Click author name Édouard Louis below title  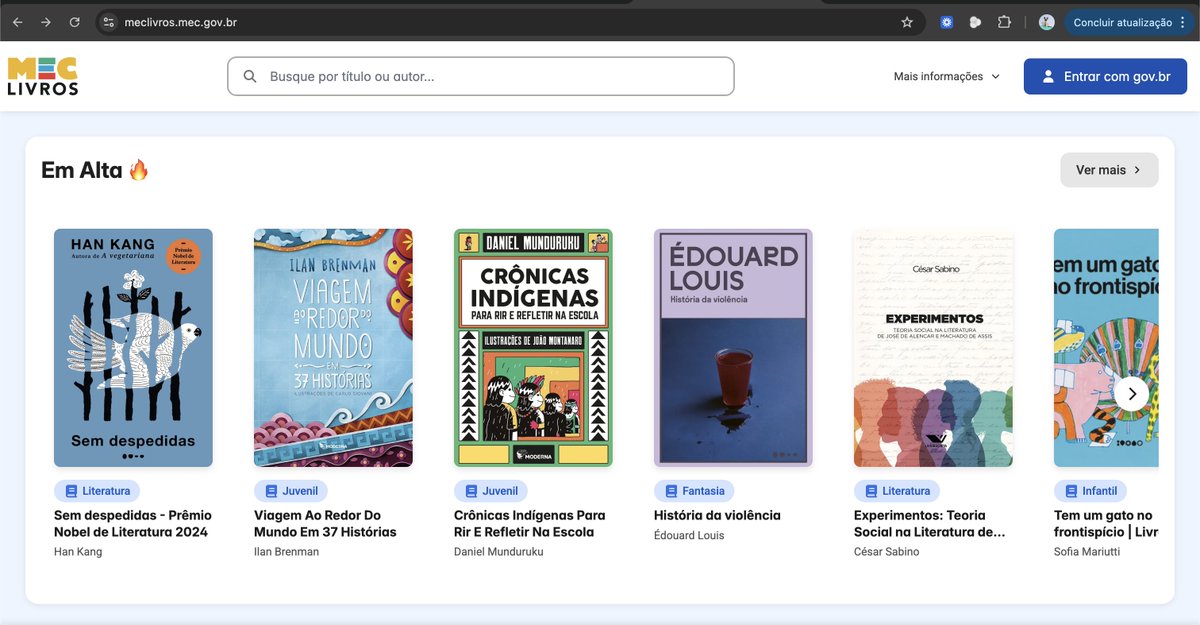(689, 536)
